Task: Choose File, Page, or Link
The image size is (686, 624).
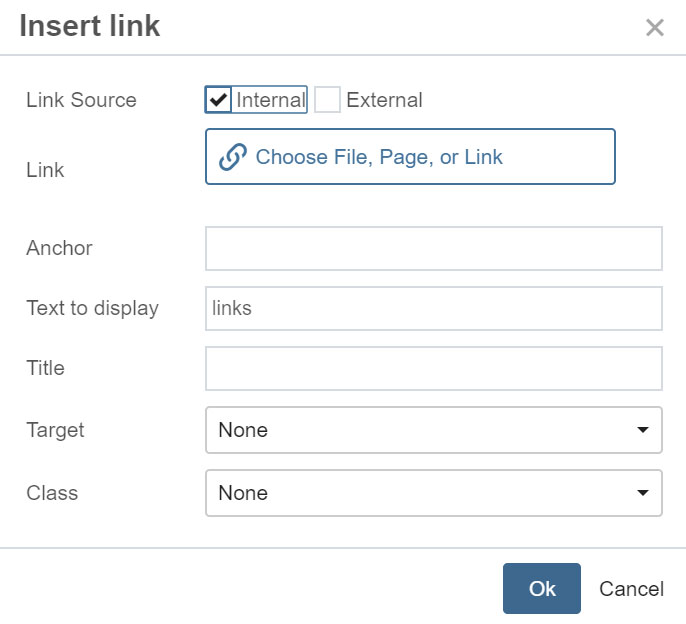Action: click(x=410, y=157)
